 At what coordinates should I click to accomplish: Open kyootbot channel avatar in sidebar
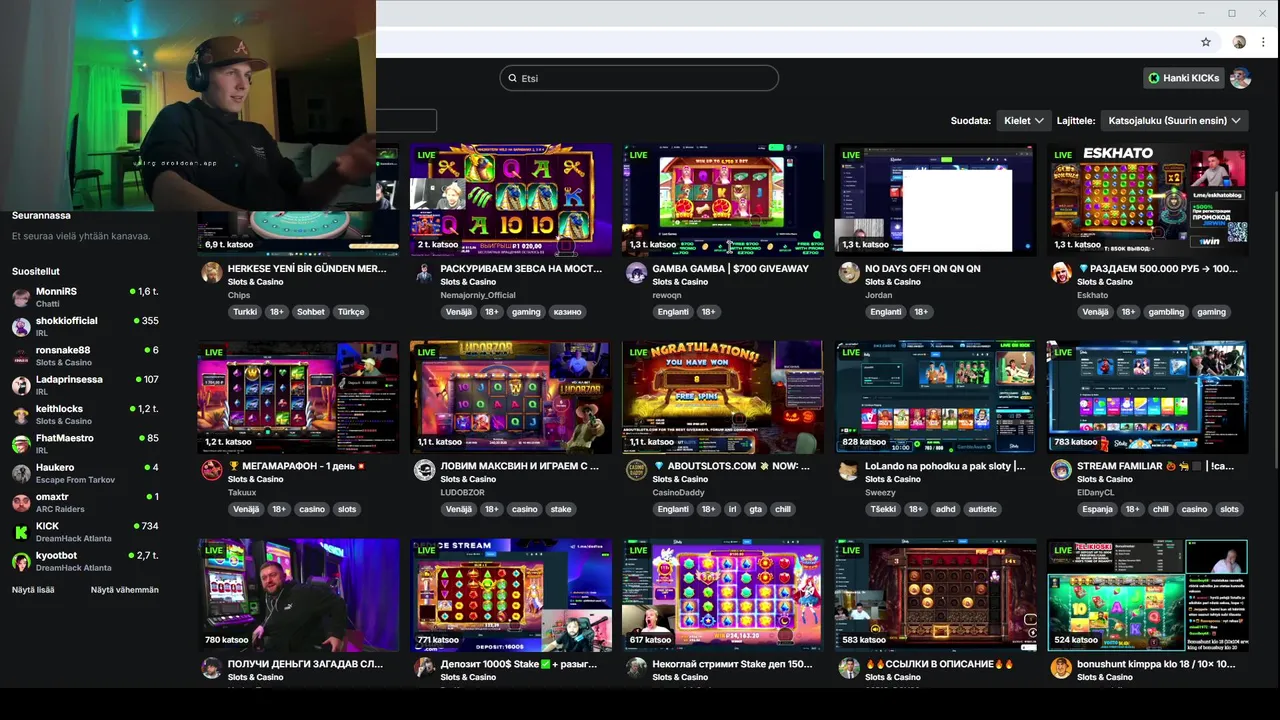pyautogui.click(x=21, y=561)
